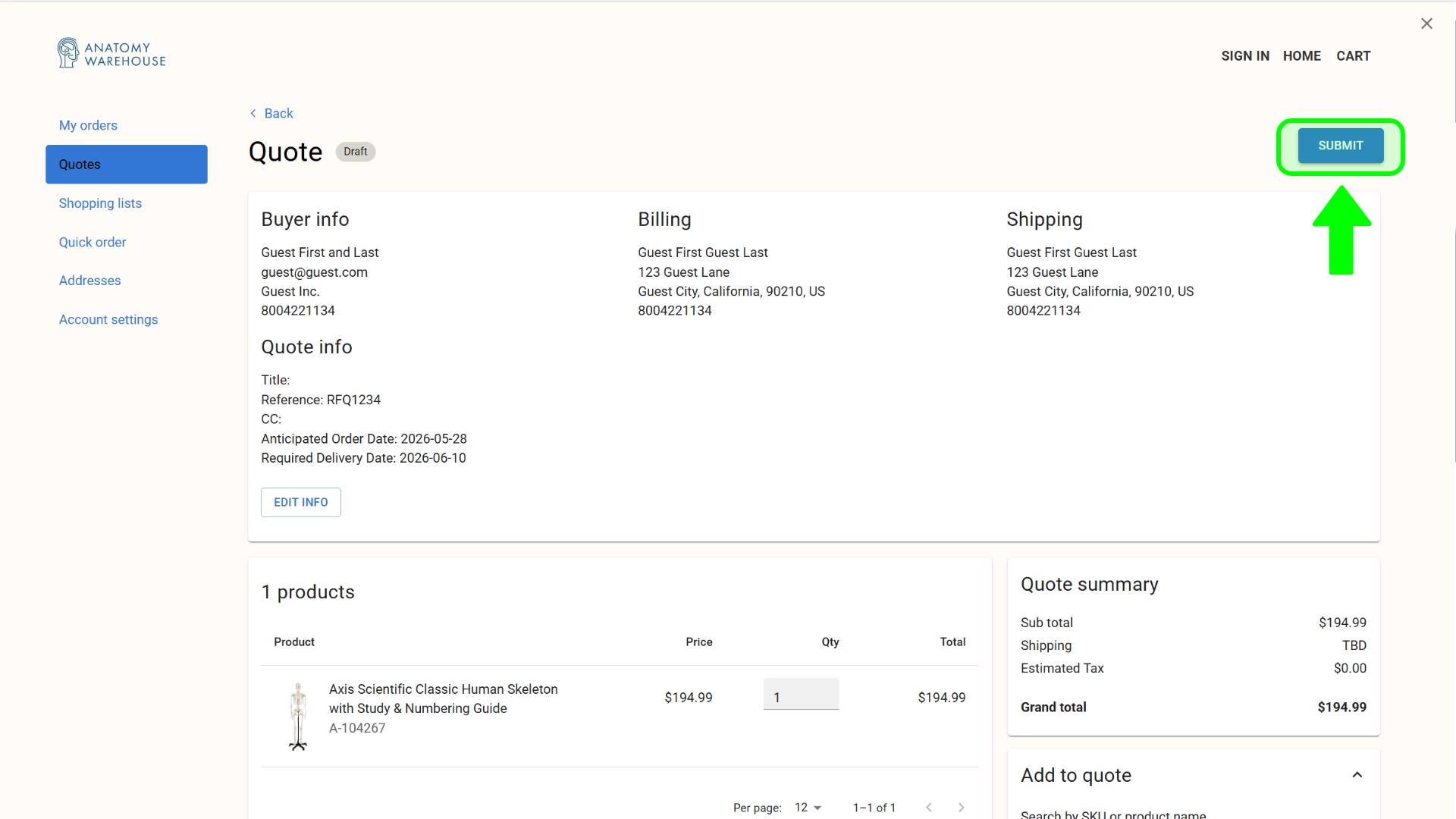Click the Reference: RFQ1234 line
Screen dimensions: 1456x819
coord(321,400)
